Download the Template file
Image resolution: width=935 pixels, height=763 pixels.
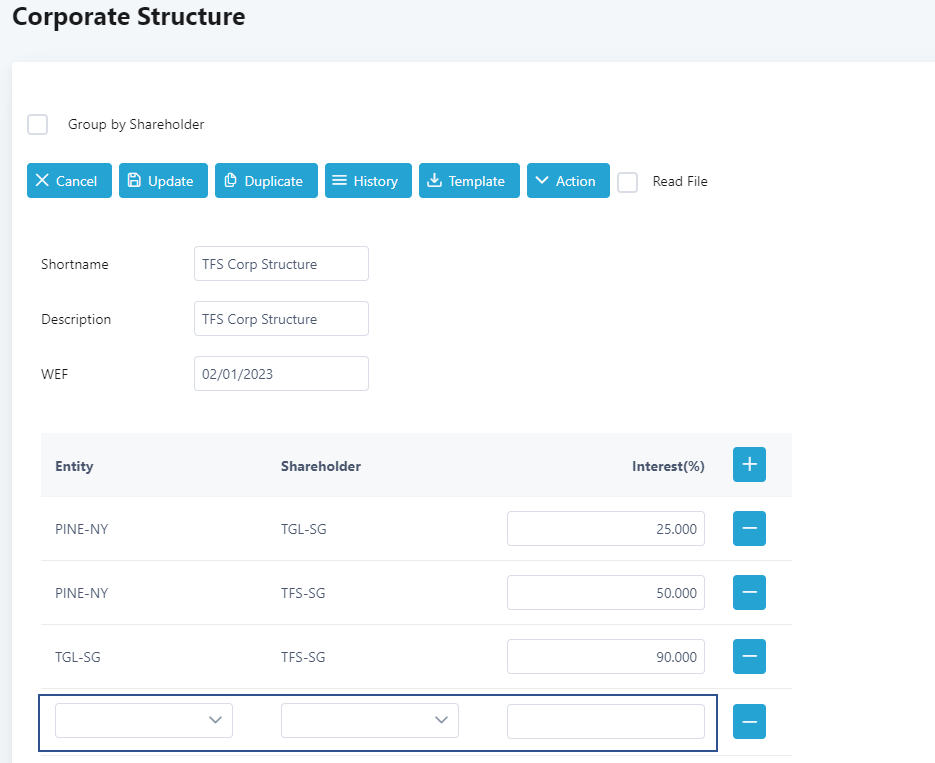point(469,181)
